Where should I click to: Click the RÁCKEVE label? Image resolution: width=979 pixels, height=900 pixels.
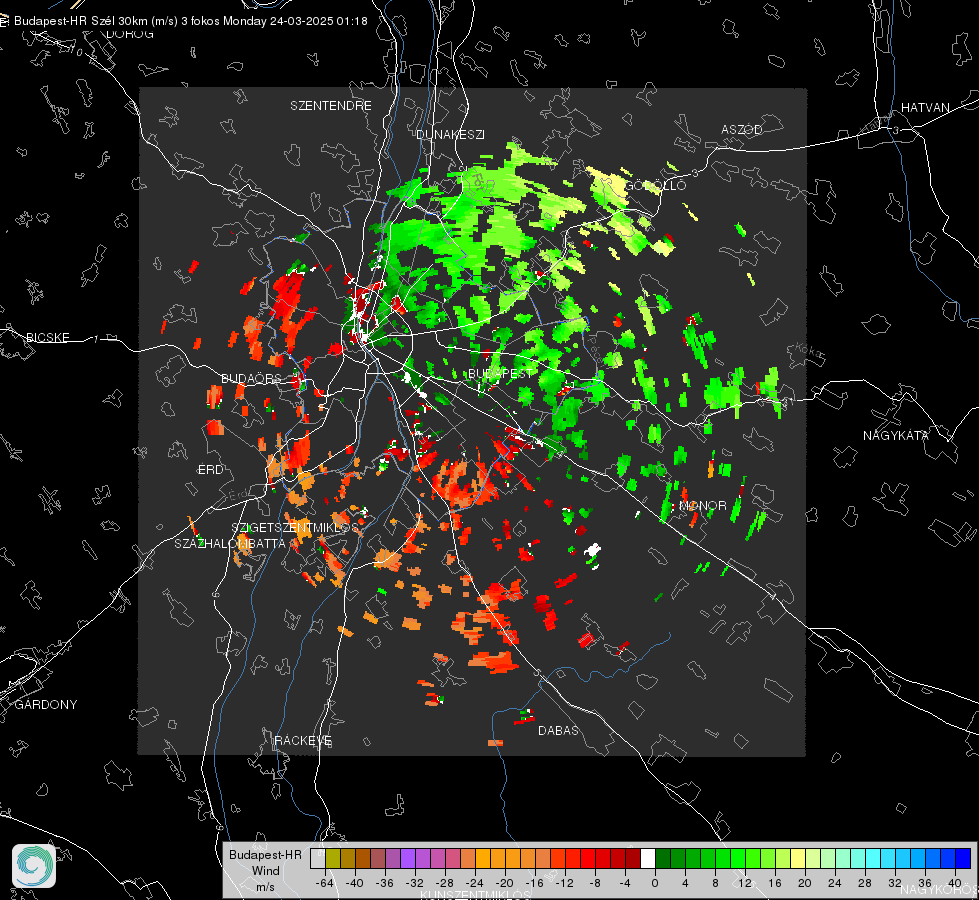click(303, 741)
